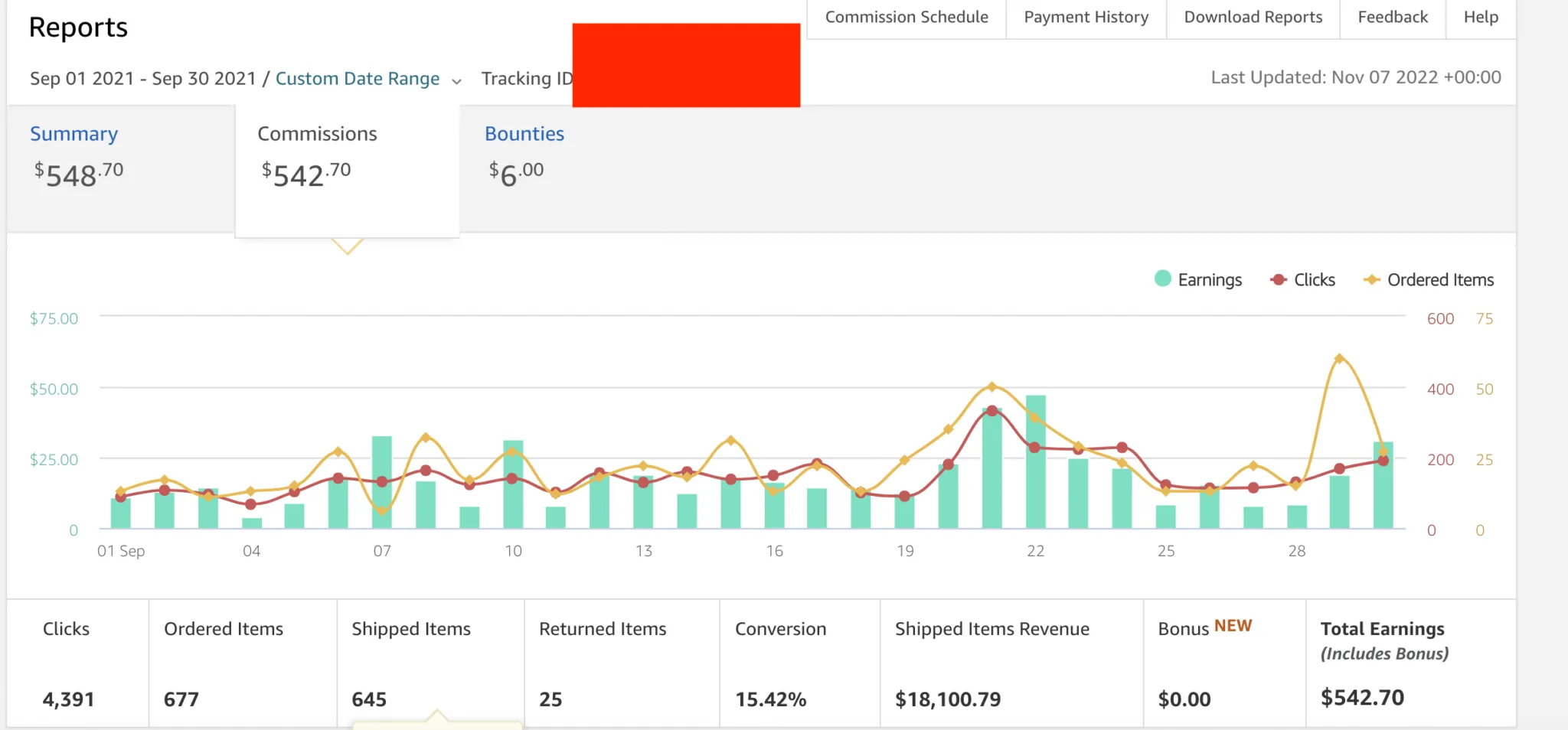This screenshot has width=1568, height=730.
Task: Expand the Custom Date Range chevron
Action: pos(457,81)
